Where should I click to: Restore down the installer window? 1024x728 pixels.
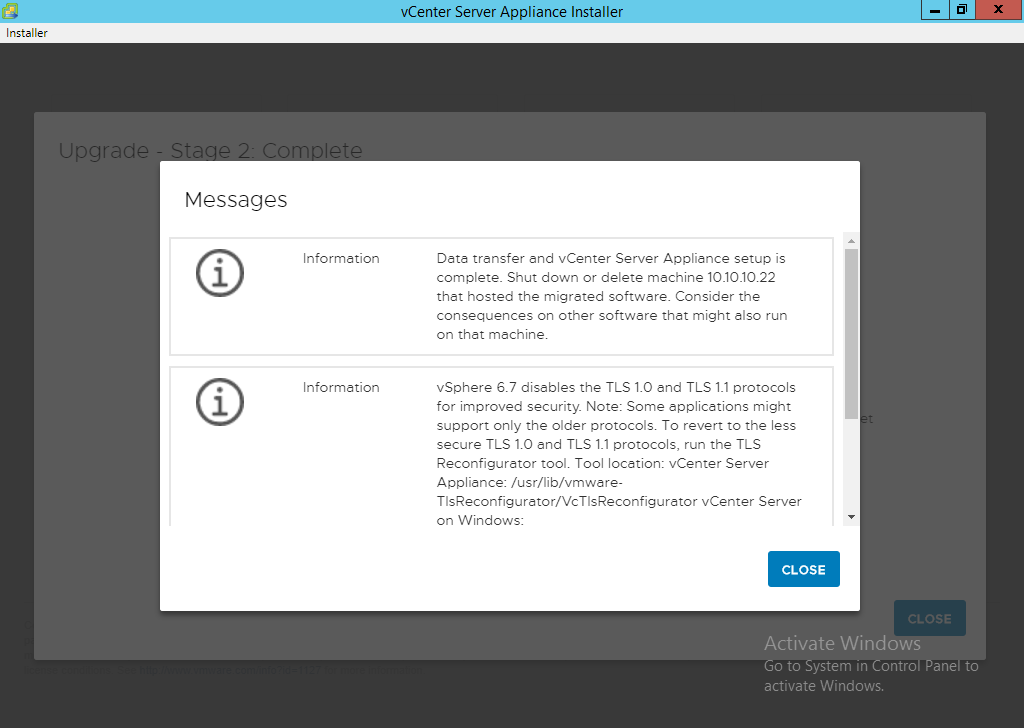pos(962,10)
